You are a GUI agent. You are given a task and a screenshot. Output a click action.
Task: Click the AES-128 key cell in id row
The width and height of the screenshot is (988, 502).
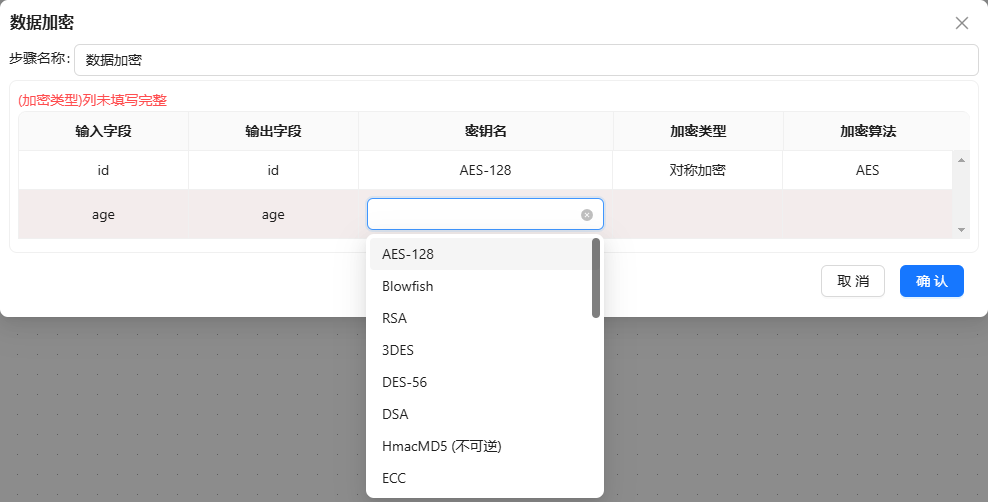tap(485, 170)
